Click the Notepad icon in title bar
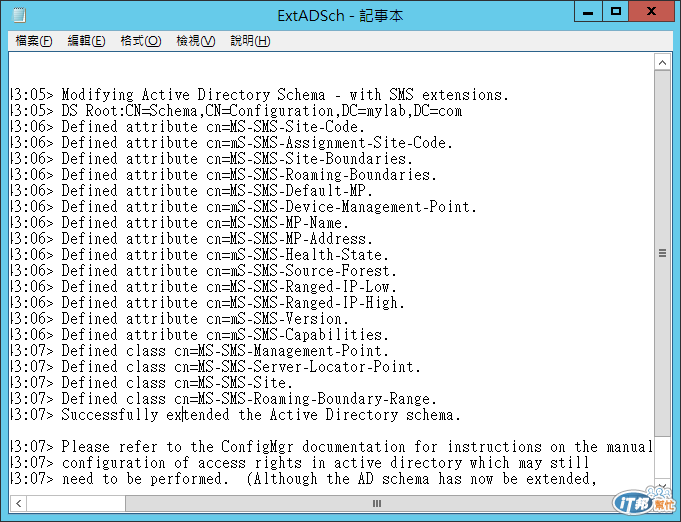The height and width of the screenshot is (522, 681). pos(19,15)
